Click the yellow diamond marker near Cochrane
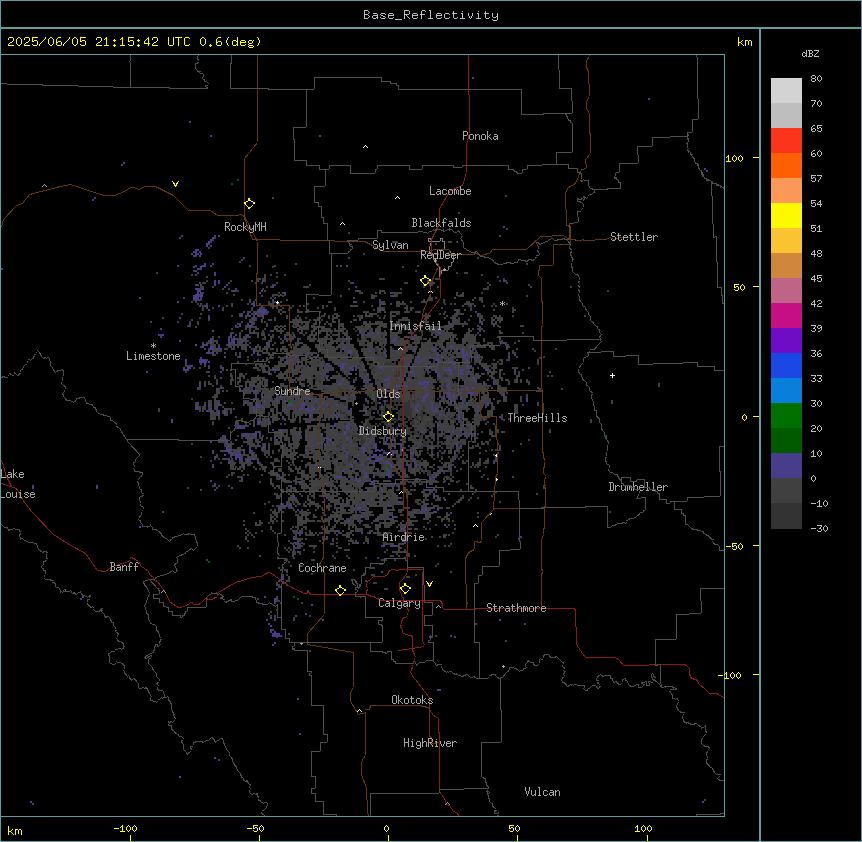 click(x=340, y=590)
